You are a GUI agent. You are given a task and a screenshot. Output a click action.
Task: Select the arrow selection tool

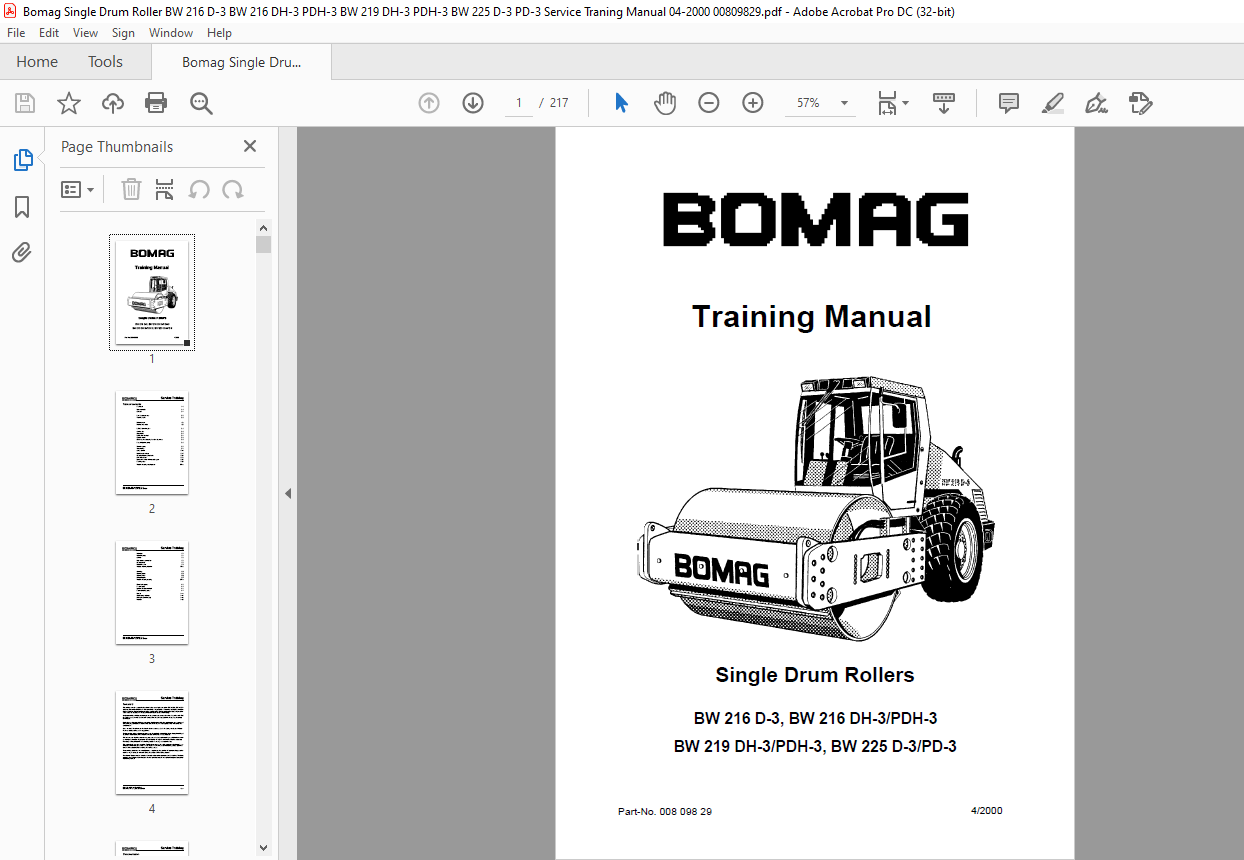[x=621, y=103]
